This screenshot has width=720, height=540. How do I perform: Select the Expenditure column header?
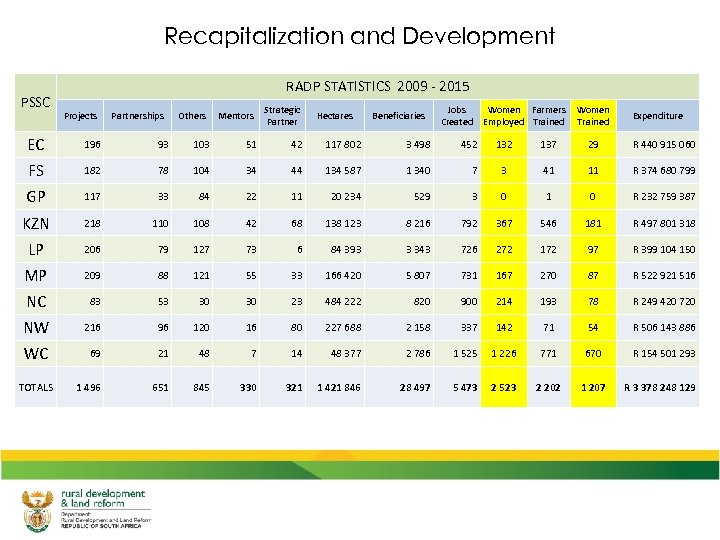[x=658, y=116]
